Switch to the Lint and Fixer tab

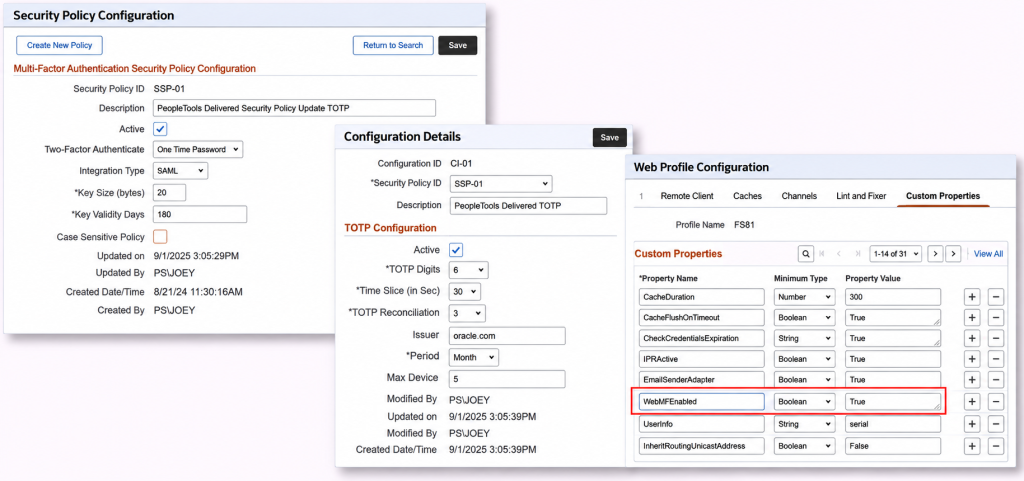click(x=861, y=196)
